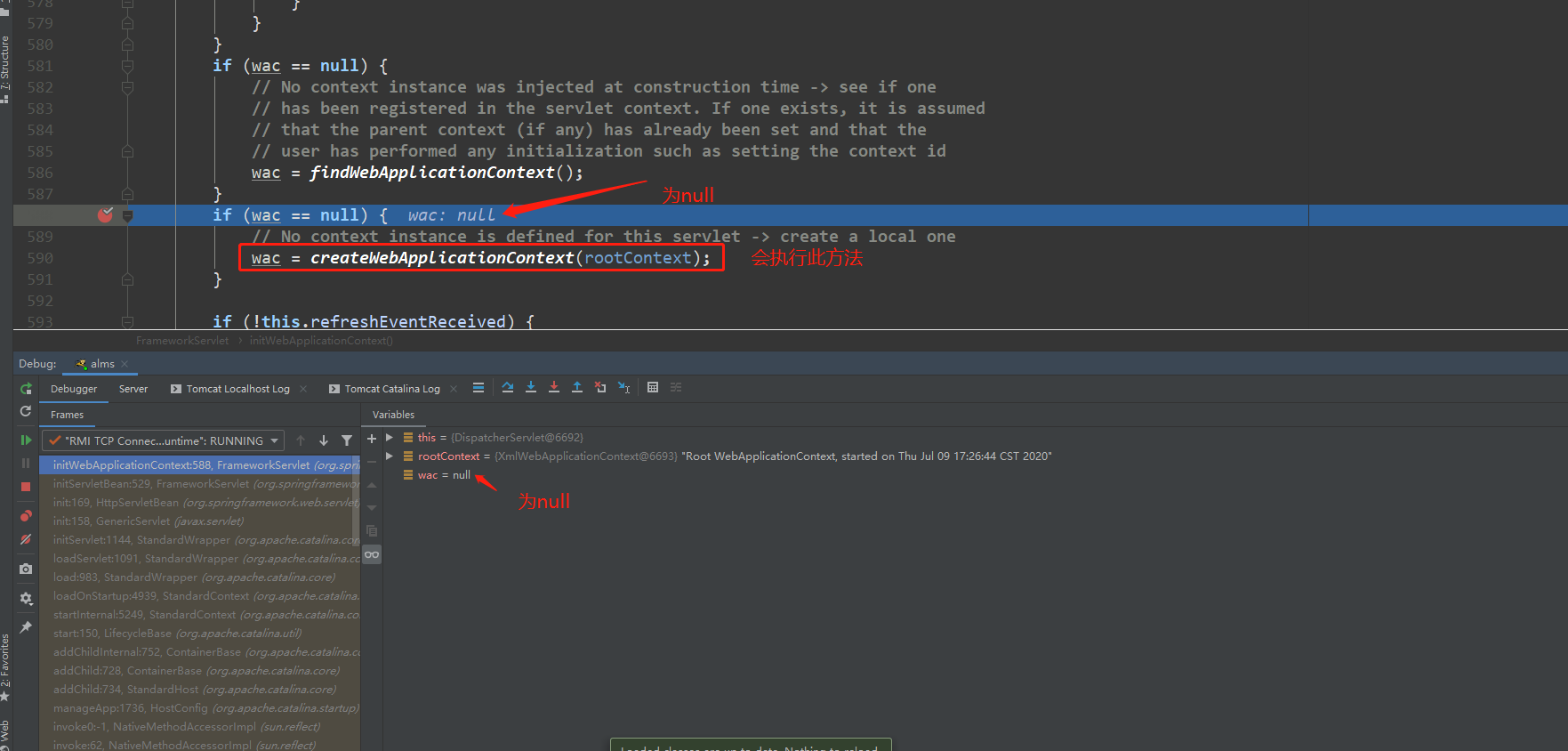
Task: Switch to the Debugger tab
Action: pos(74,389)
